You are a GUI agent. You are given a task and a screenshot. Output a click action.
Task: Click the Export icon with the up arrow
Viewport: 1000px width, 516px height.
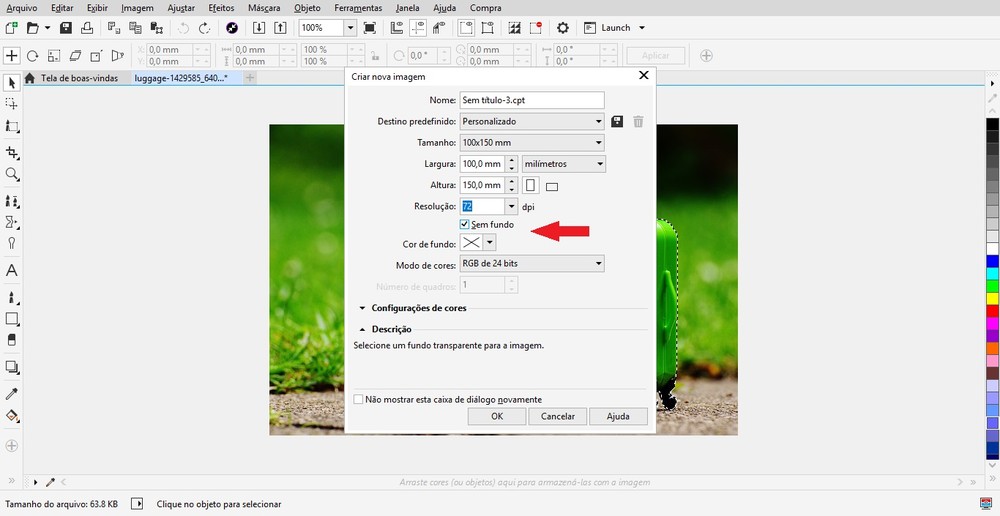click(x=280, y=27)
